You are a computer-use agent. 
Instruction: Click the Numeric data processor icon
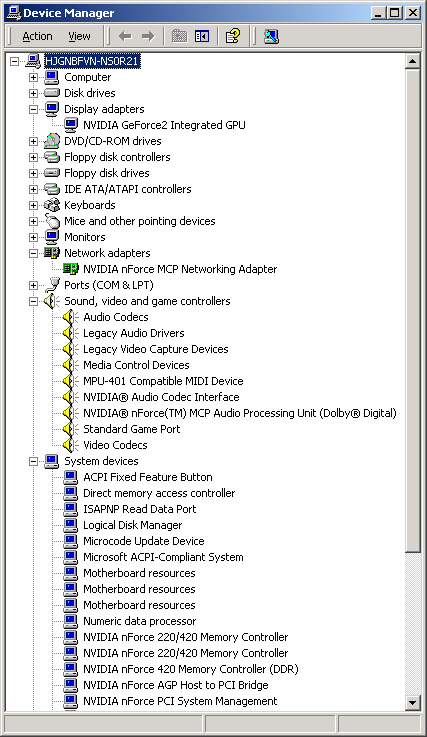(x=71, y=621)
